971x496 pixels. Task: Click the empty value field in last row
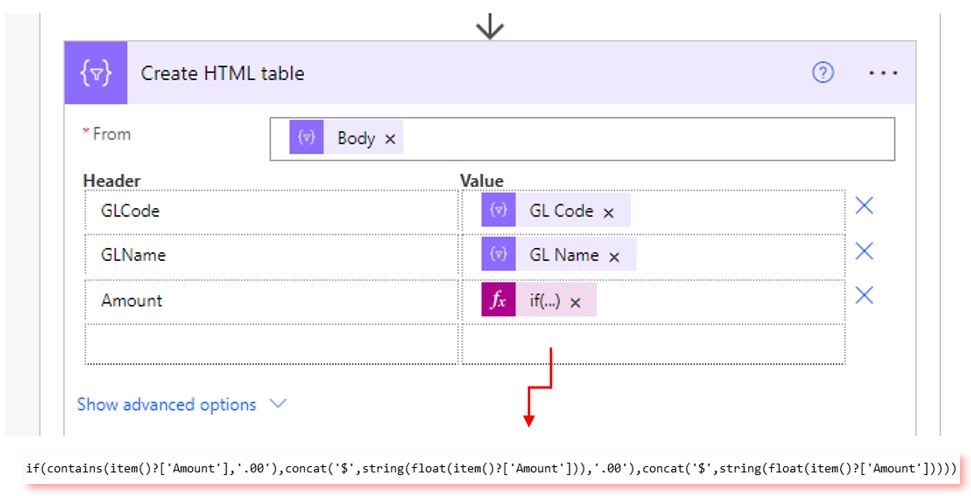coord(653,344)
